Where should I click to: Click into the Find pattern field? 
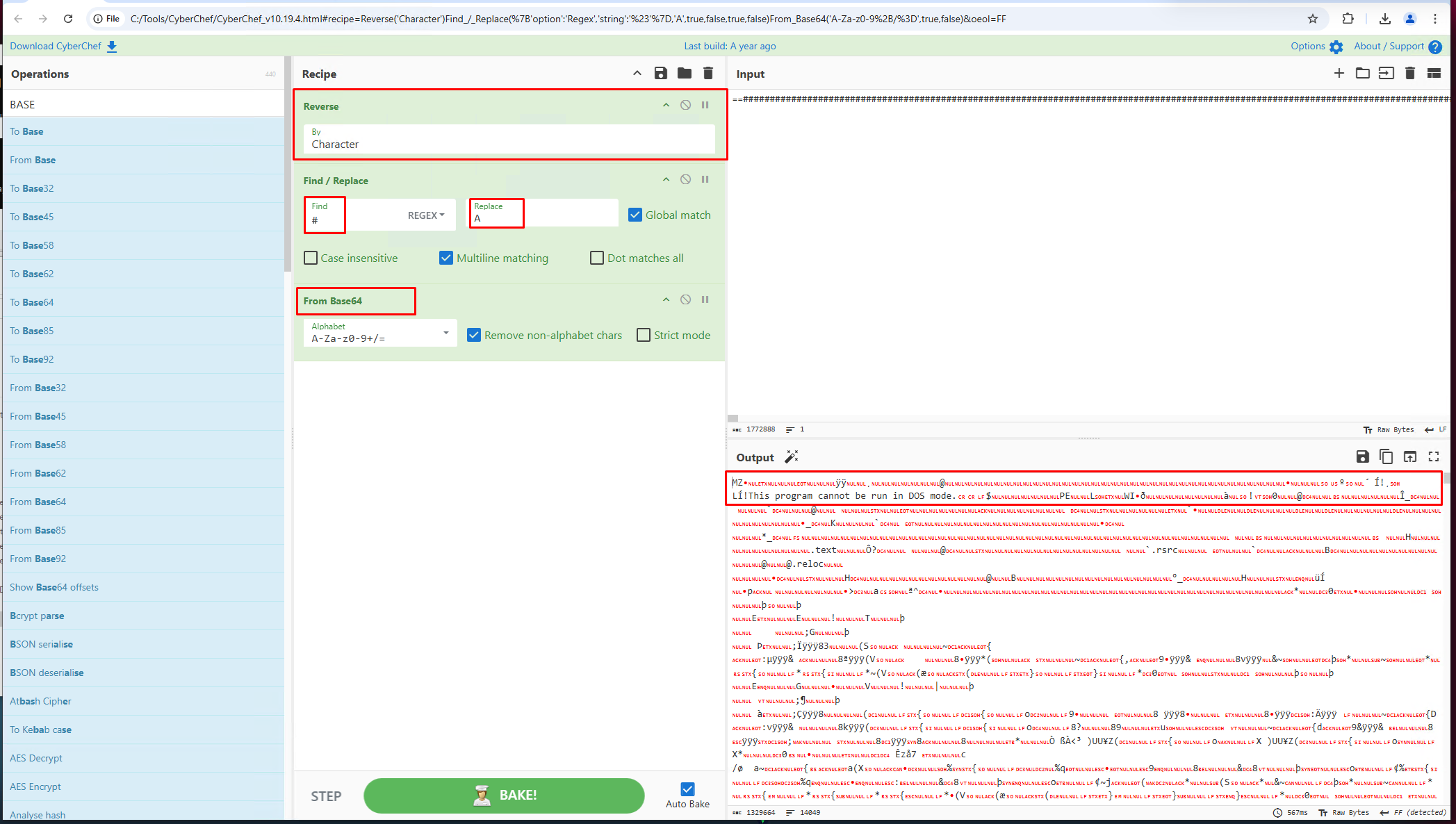[x=356, y=215]
